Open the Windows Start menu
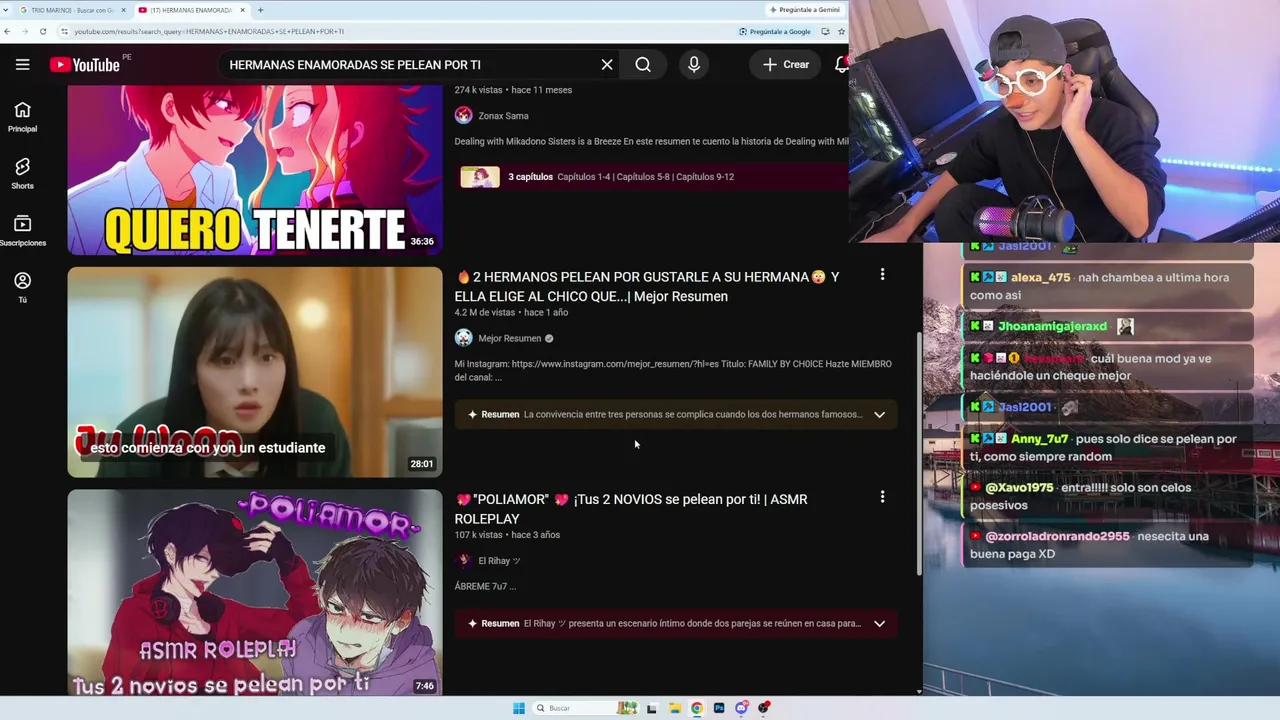Image resolution: width=1280 pixels, height=720 pixels. point(519,708)
